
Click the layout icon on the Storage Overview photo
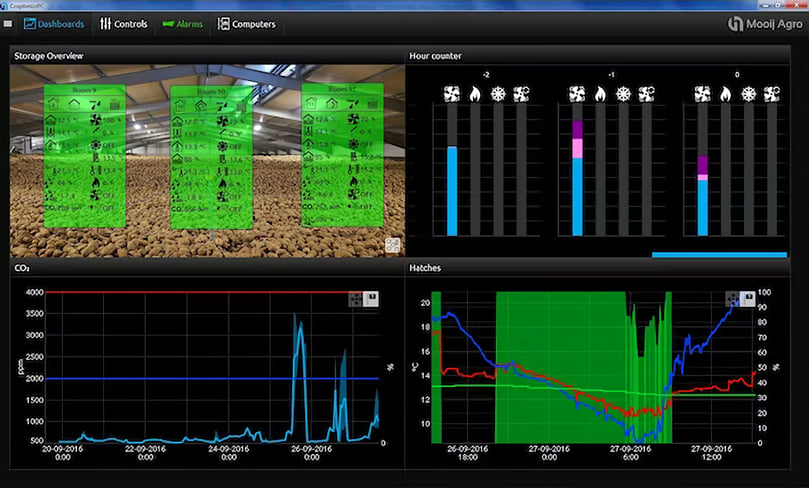393,245
